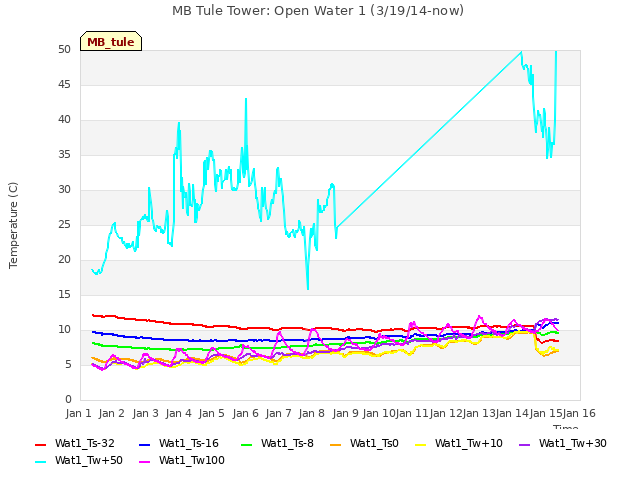
Task: Click the 30 y-axis tick label
Action: 64,189
